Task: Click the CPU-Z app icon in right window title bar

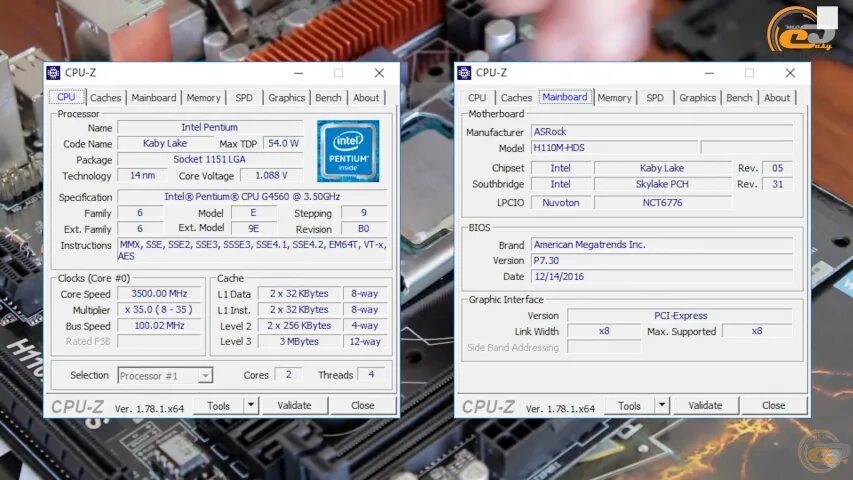Action: 464,72
